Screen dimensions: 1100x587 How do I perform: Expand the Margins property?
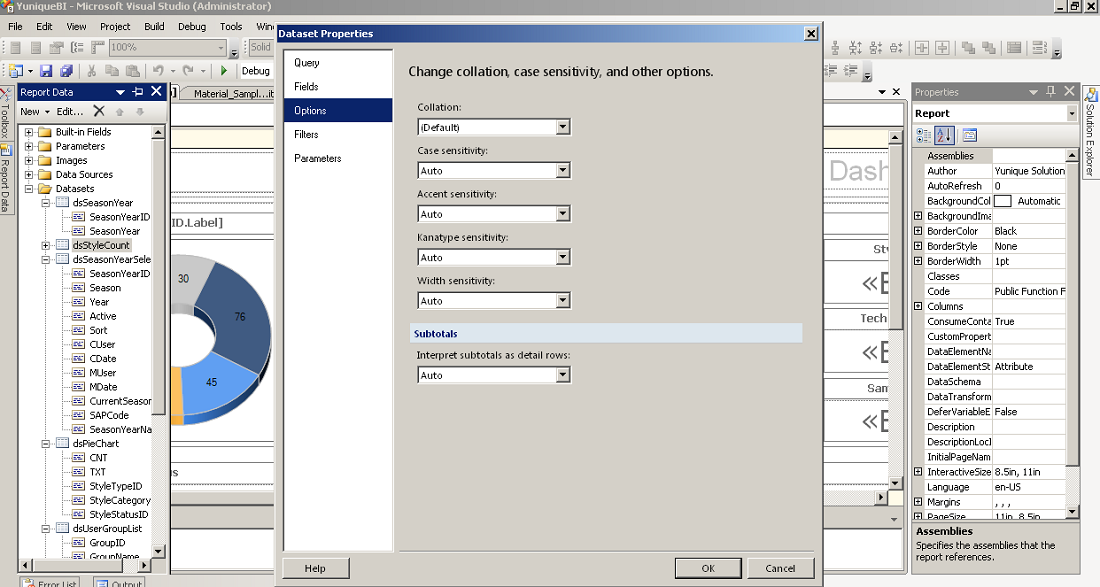click(918, 502)
